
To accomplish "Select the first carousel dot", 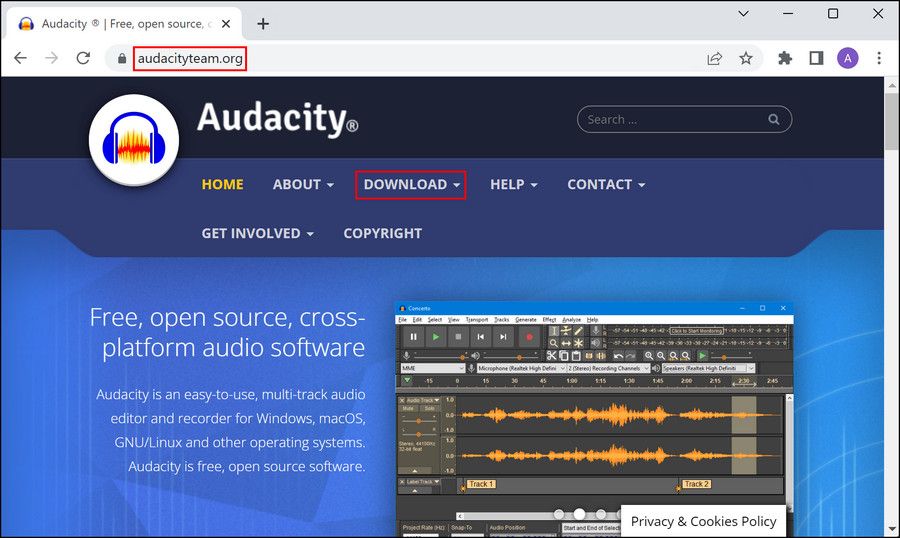I will click(x=559, y=514).
